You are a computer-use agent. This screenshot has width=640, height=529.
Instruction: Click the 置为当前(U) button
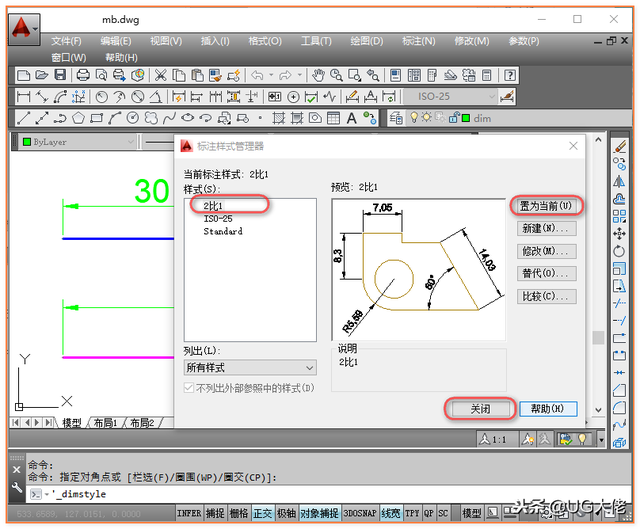[x=546, y=206]
